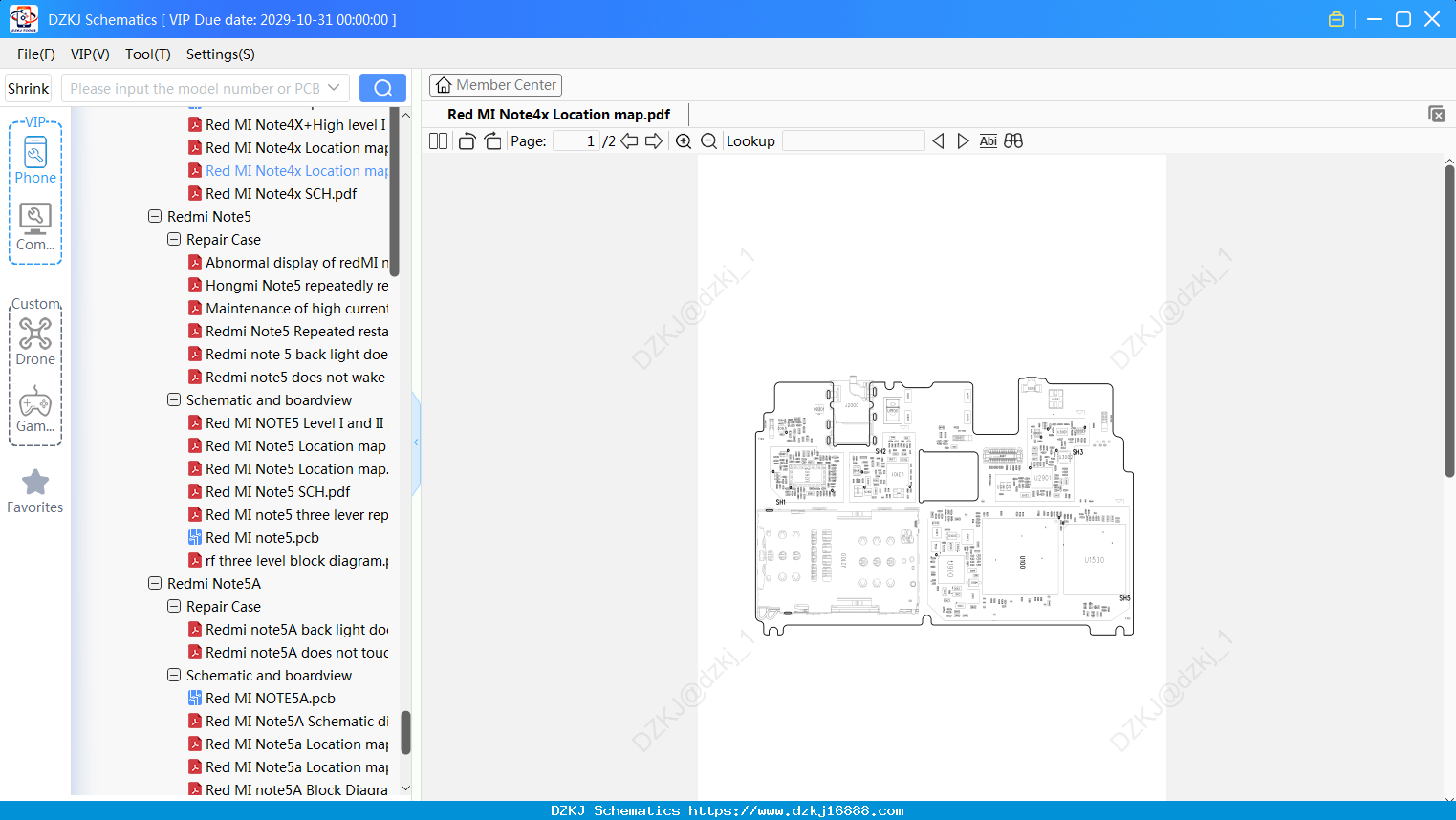Click the yellow toolbox icon in title bar

(x=1336, y=19)
